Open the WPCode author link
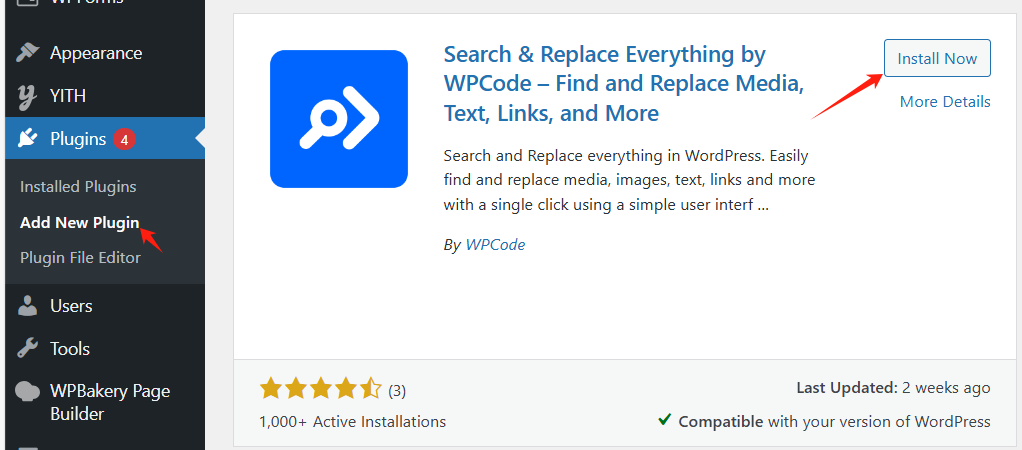The height and width of the screenshot is (450, 1022). pos(495,245)
